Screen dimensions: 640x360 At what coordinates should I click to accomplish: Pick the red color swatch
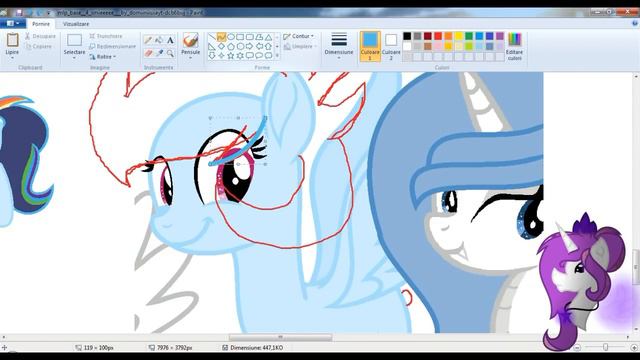tap(438, 36)
